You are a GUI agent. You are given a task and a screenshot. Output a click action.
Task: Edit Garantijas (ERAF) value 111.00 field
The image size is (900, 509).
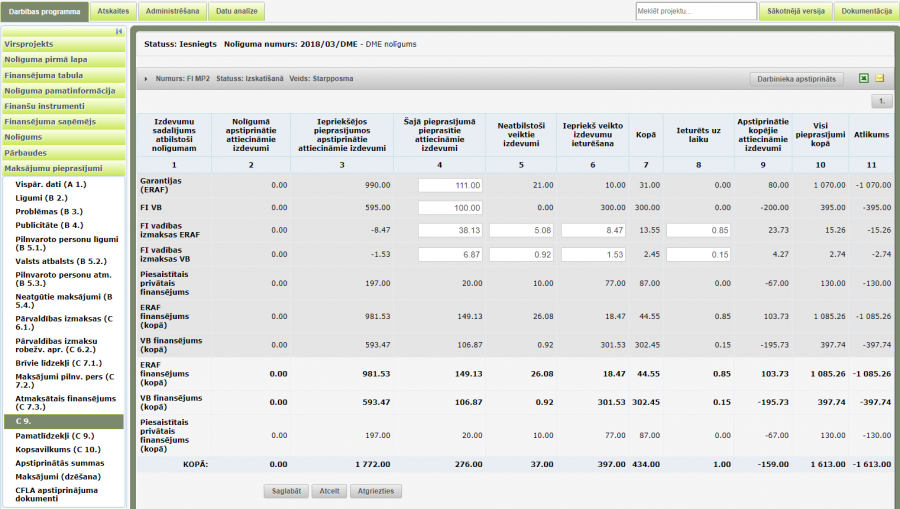click(451, 185)
